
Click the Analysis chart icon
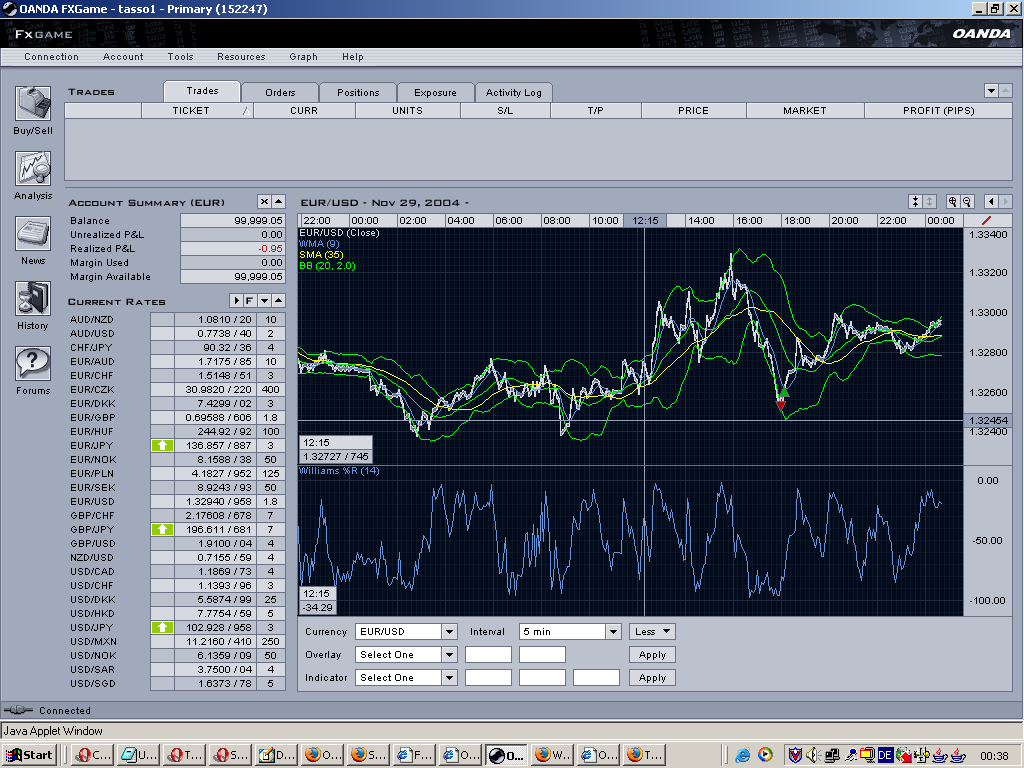point(33,170)
